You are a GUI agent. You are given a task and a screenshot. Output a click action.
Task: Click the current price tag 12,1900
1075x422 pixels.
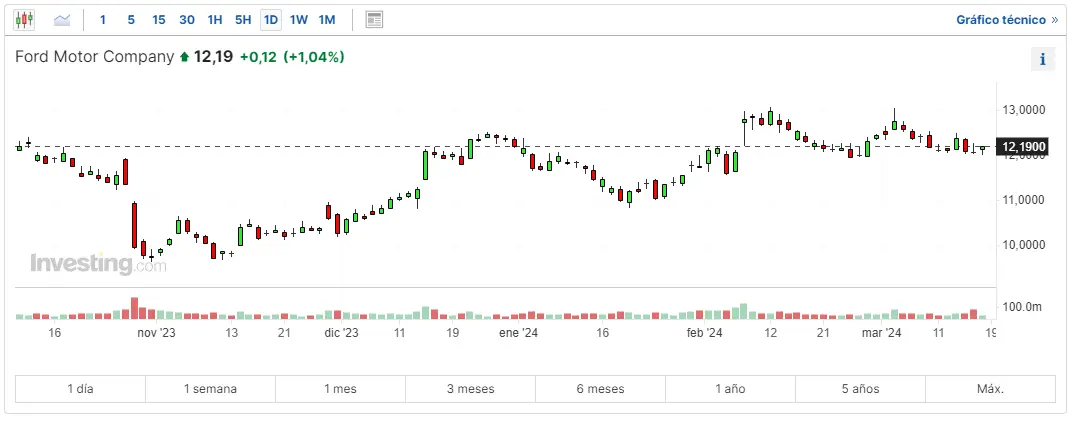point(1023,147)
